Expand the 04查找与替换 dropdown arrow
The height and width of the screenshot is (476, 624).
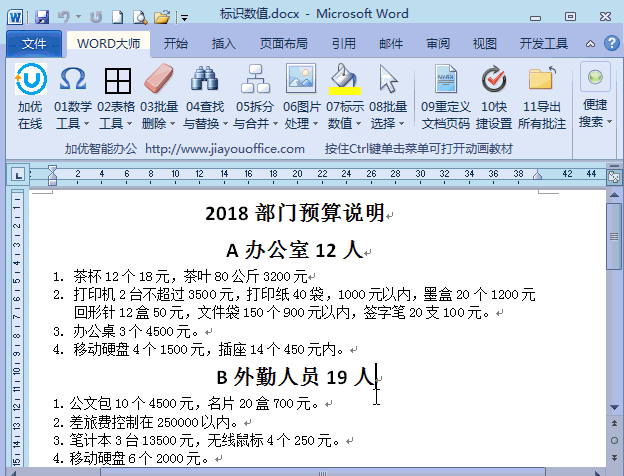click(x=225, y=124)
